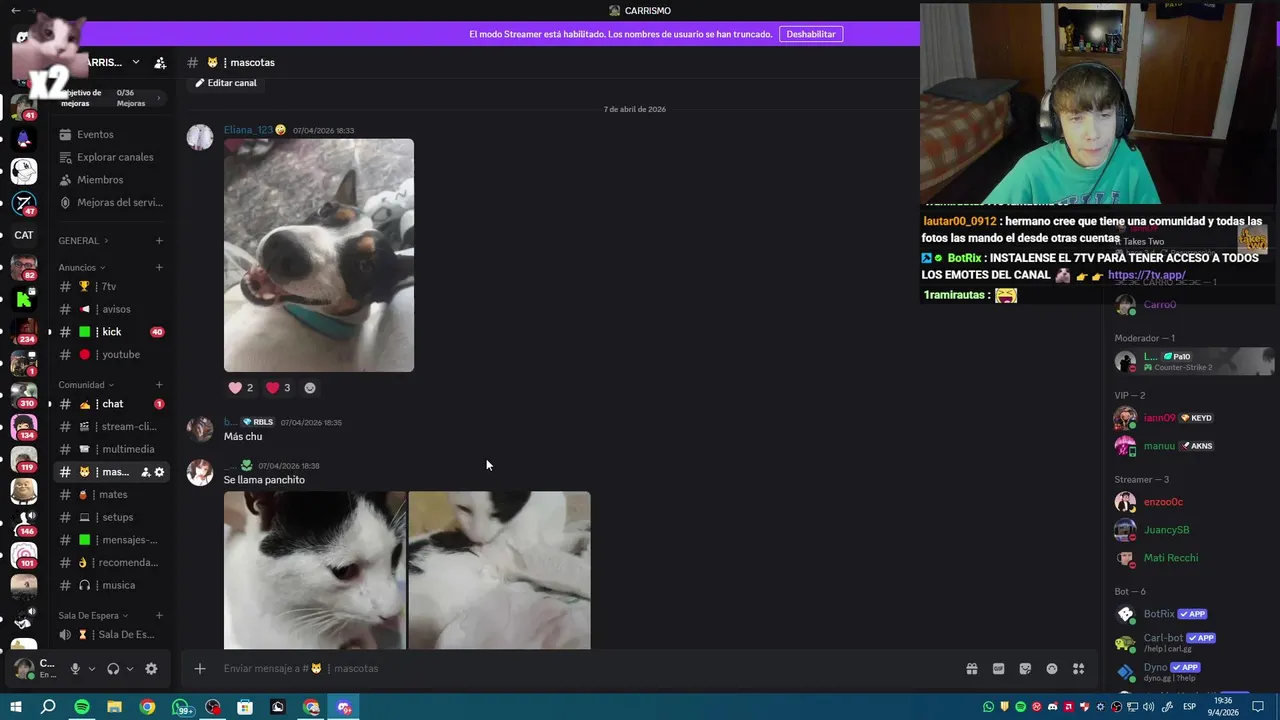Open the youtube channel
Viewport: 1280px width, 720px height.
pos(111,355)
